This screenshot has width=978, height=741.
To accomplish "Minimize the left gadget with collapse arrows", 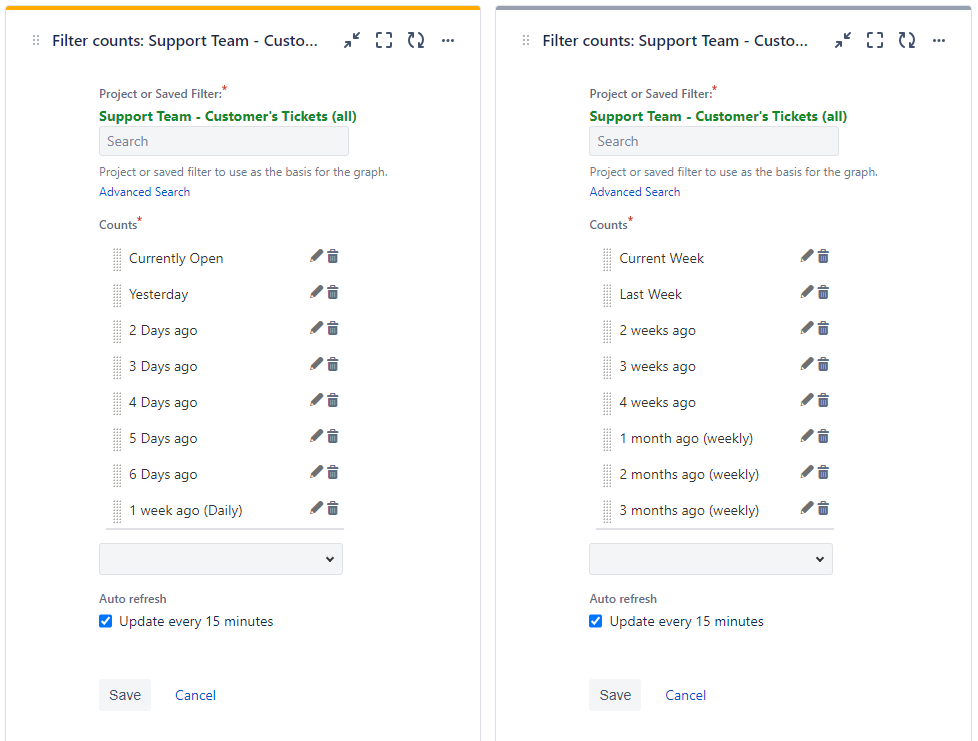I will click(x=352, y=41).
